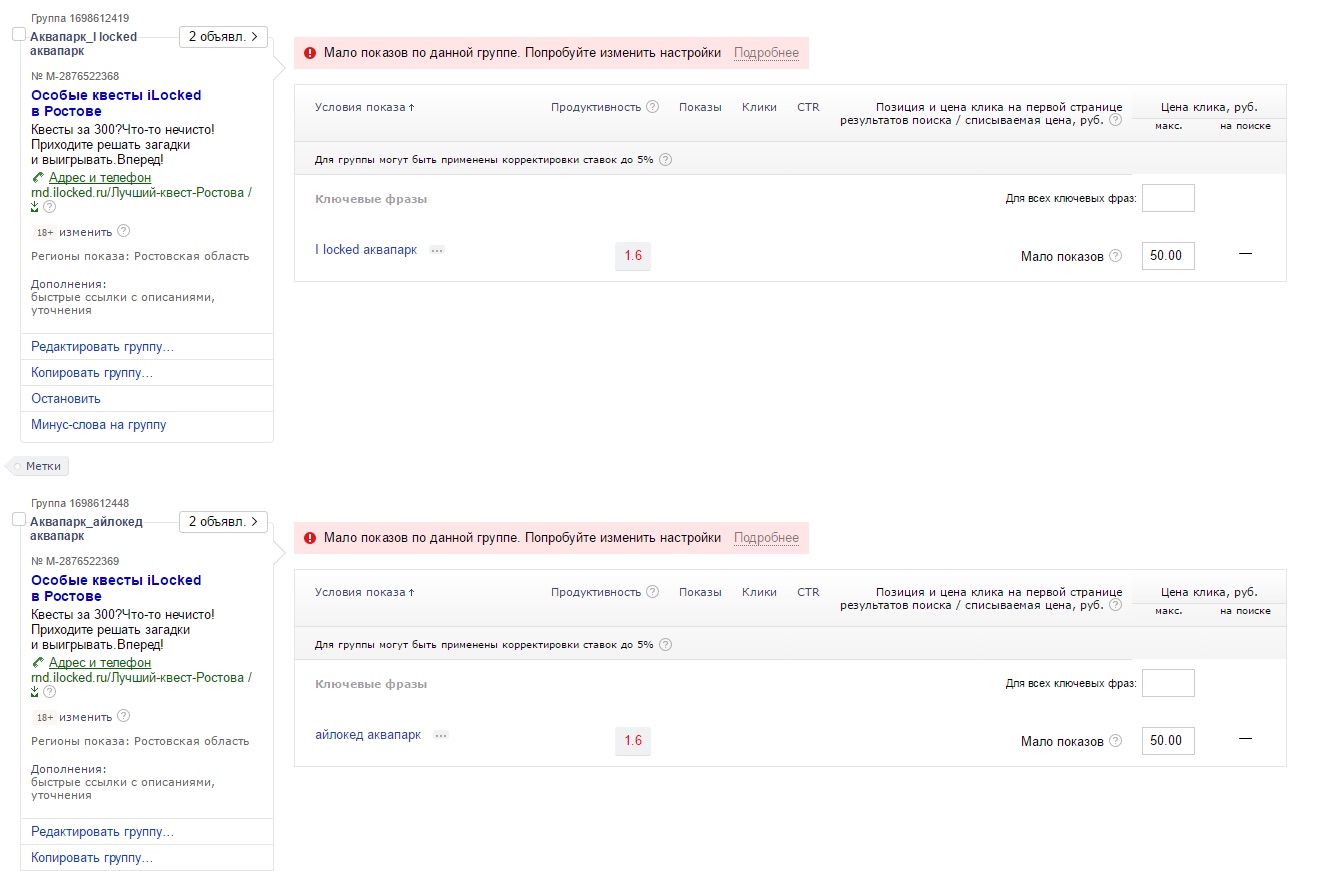The height and width of the screenshot is (871, 1330).
Task: Click '18+ изменить' in first ad
Action: (73, 232)
